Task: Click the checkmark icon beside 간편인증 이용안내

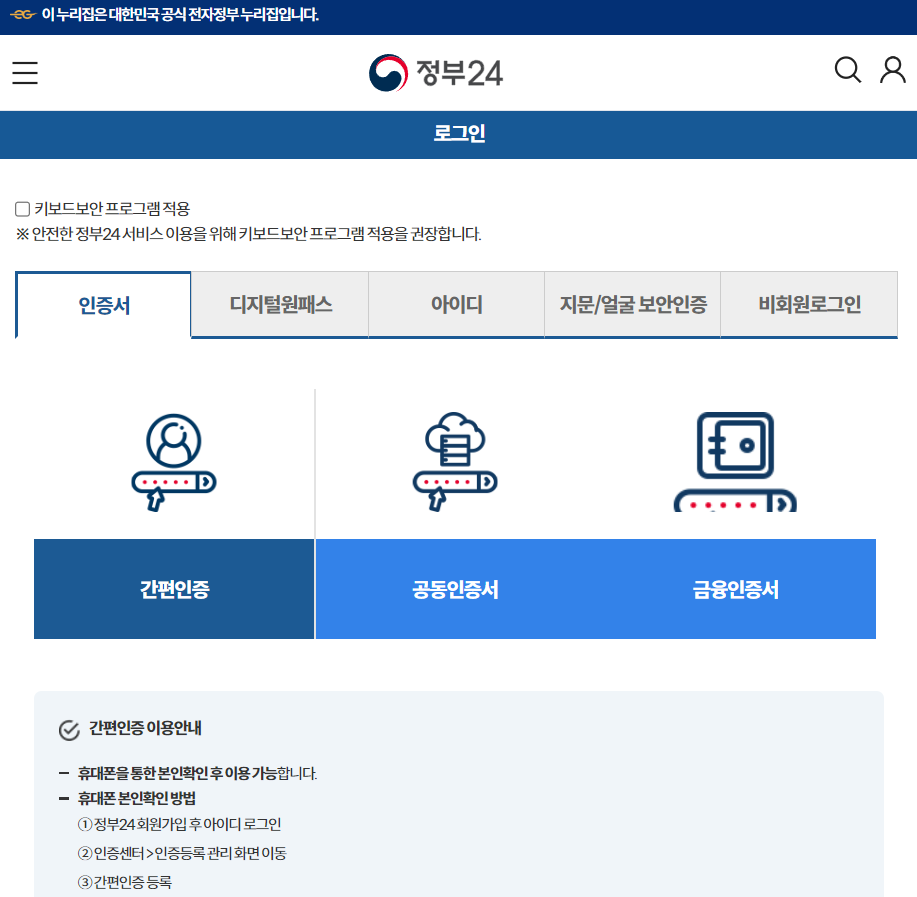Action: (69, 730)
